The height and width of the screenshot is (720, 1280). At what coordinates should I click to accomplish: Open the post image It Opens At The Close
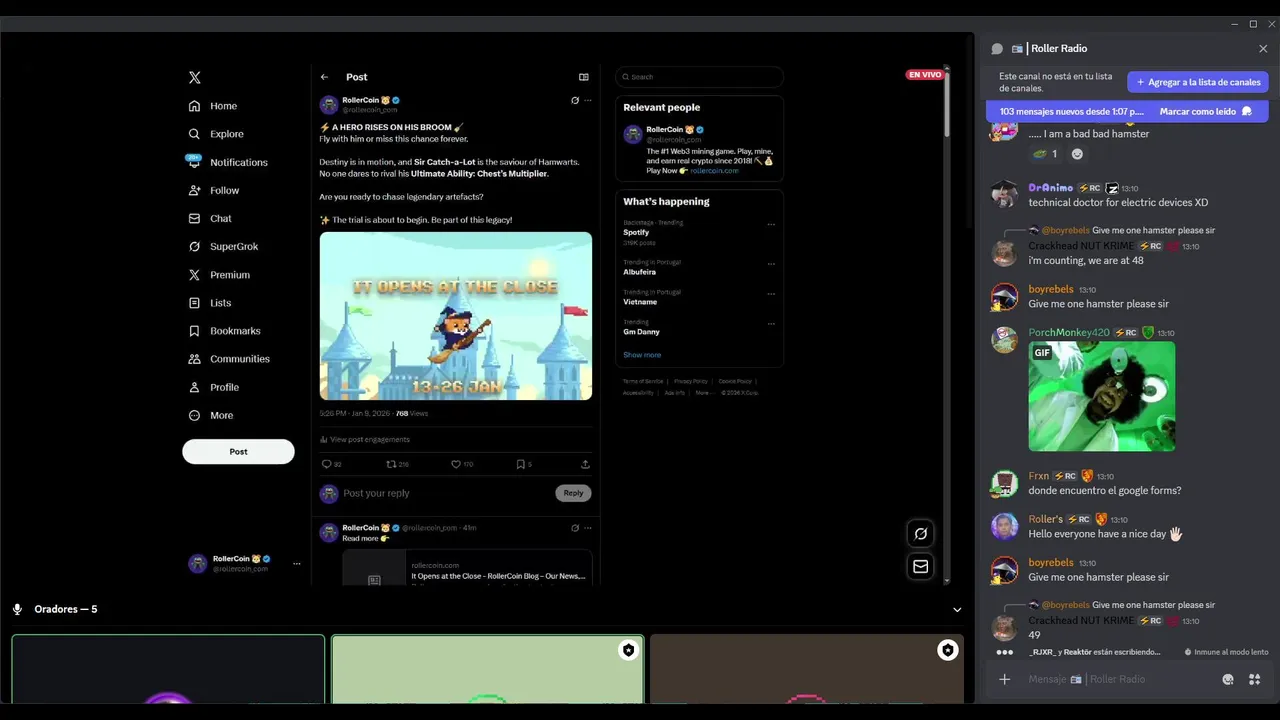tap(456, 316)
